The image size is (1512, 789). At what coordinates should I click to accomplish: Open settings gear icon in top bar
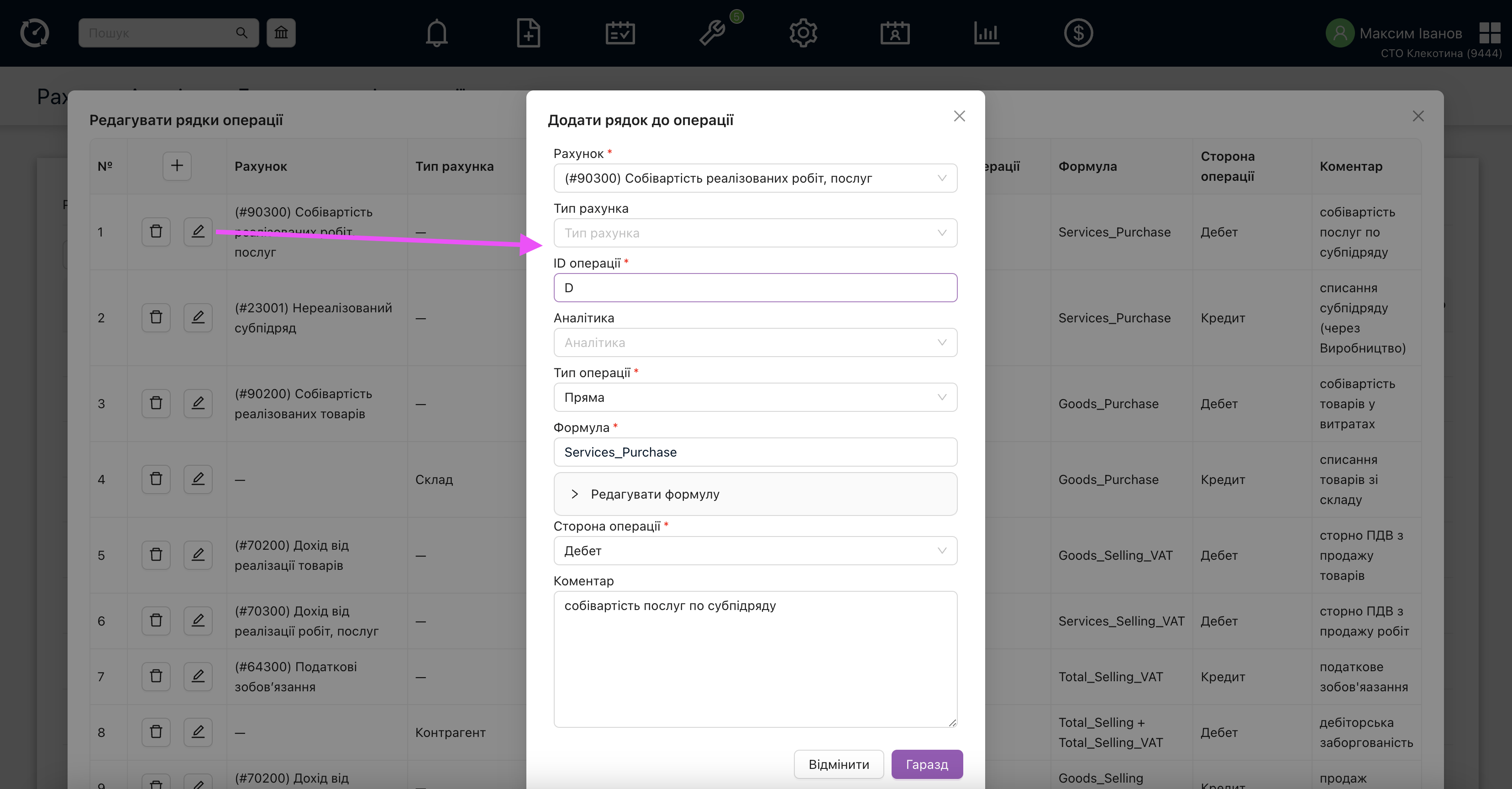coord(803,33)
